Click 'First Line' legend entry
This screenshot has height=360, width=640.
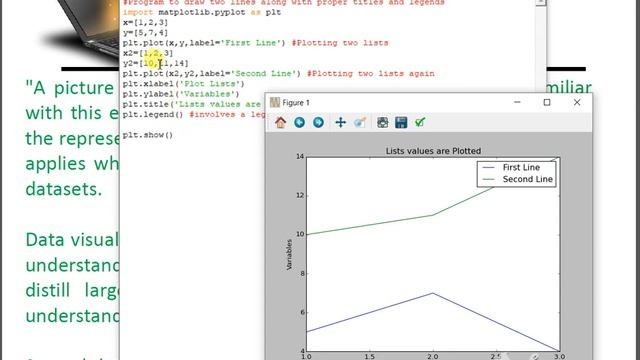click(x=521, y=167)
